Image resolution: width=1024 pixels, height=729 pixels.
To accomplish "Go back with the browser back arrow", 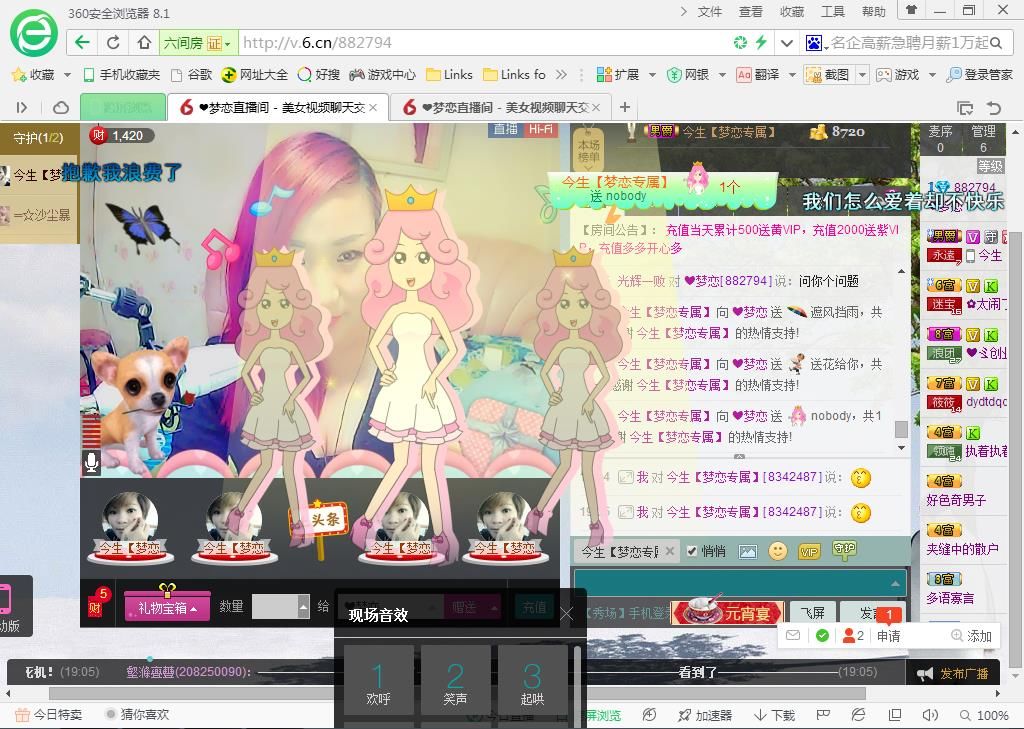I will point(82,43).
